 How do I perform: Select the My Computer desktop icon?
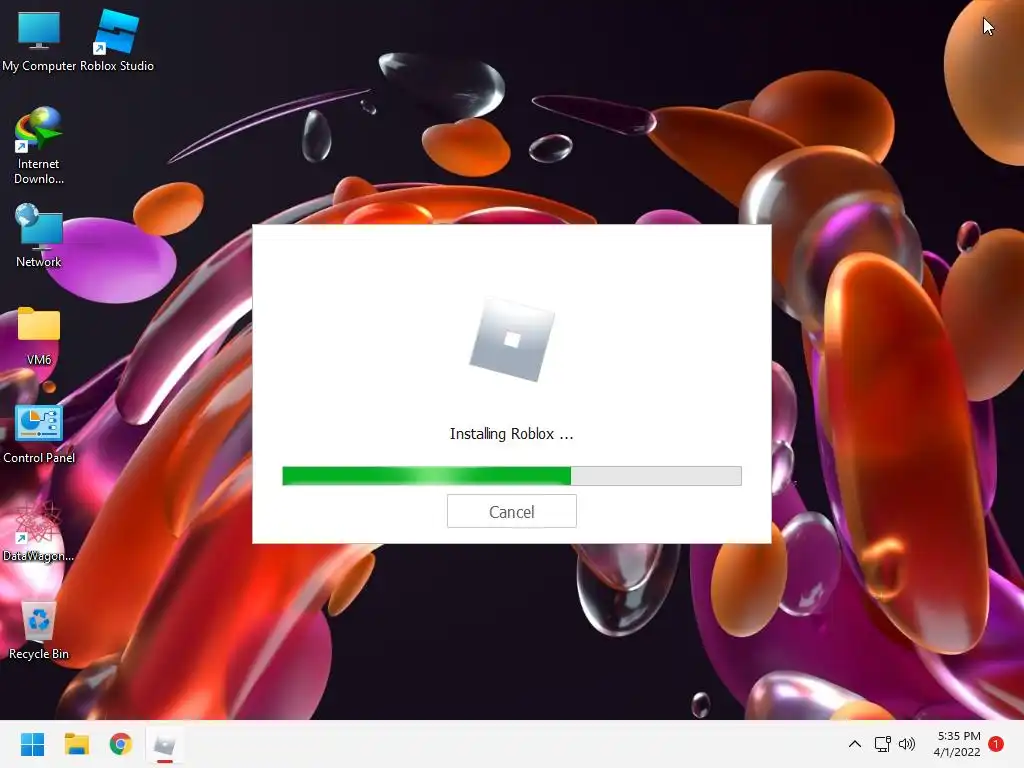[39, 41]
